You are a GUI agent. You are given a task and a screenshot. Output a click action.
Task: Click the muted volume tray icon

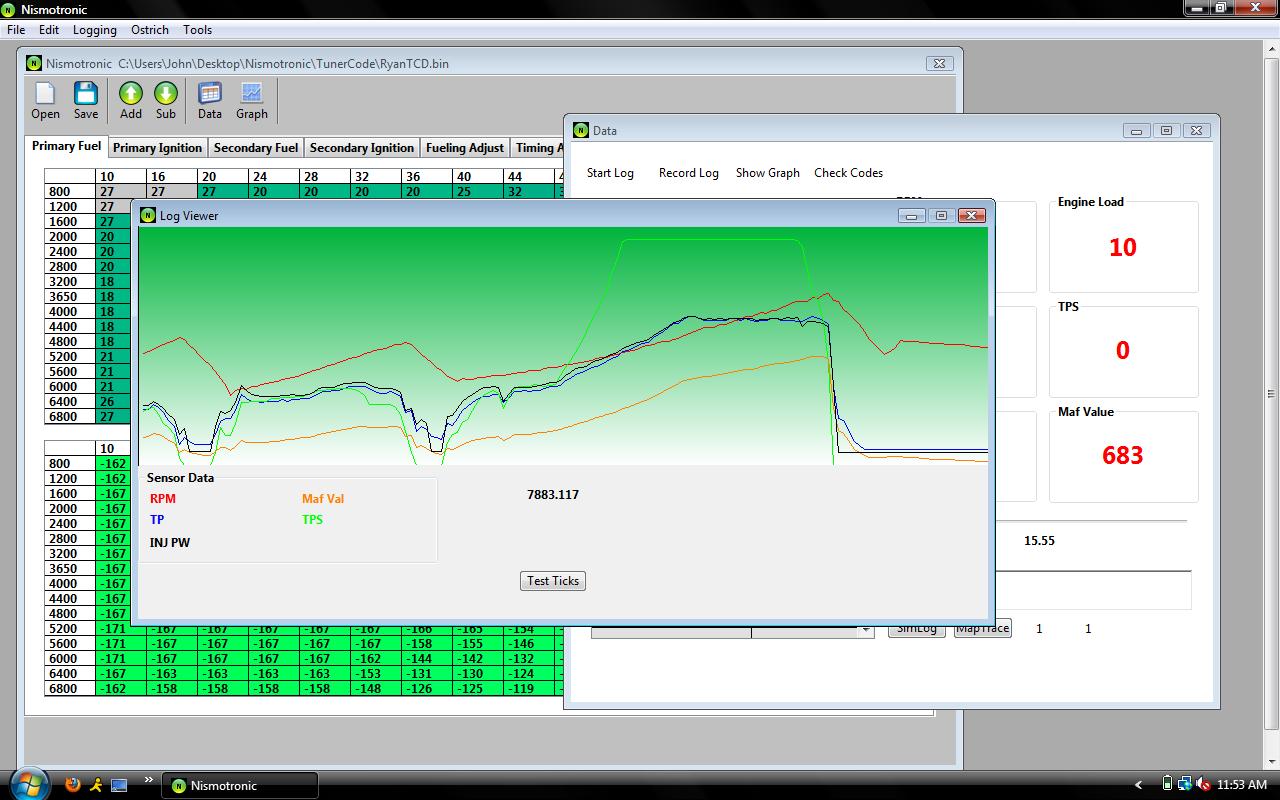coord(1202,785)
